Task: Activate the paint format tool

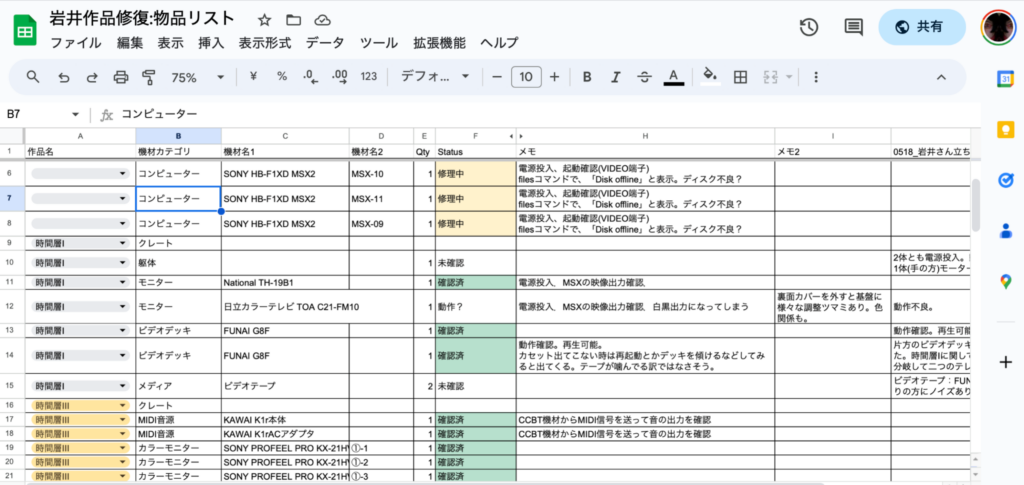Action: click(149, 77)
